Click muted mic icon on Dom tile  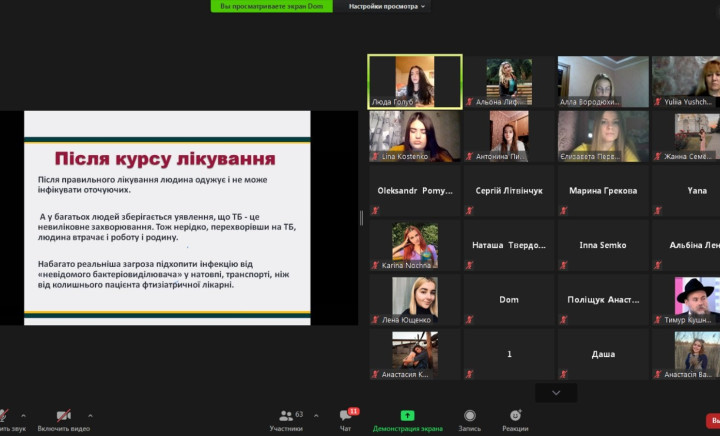(x=469, y=319)
